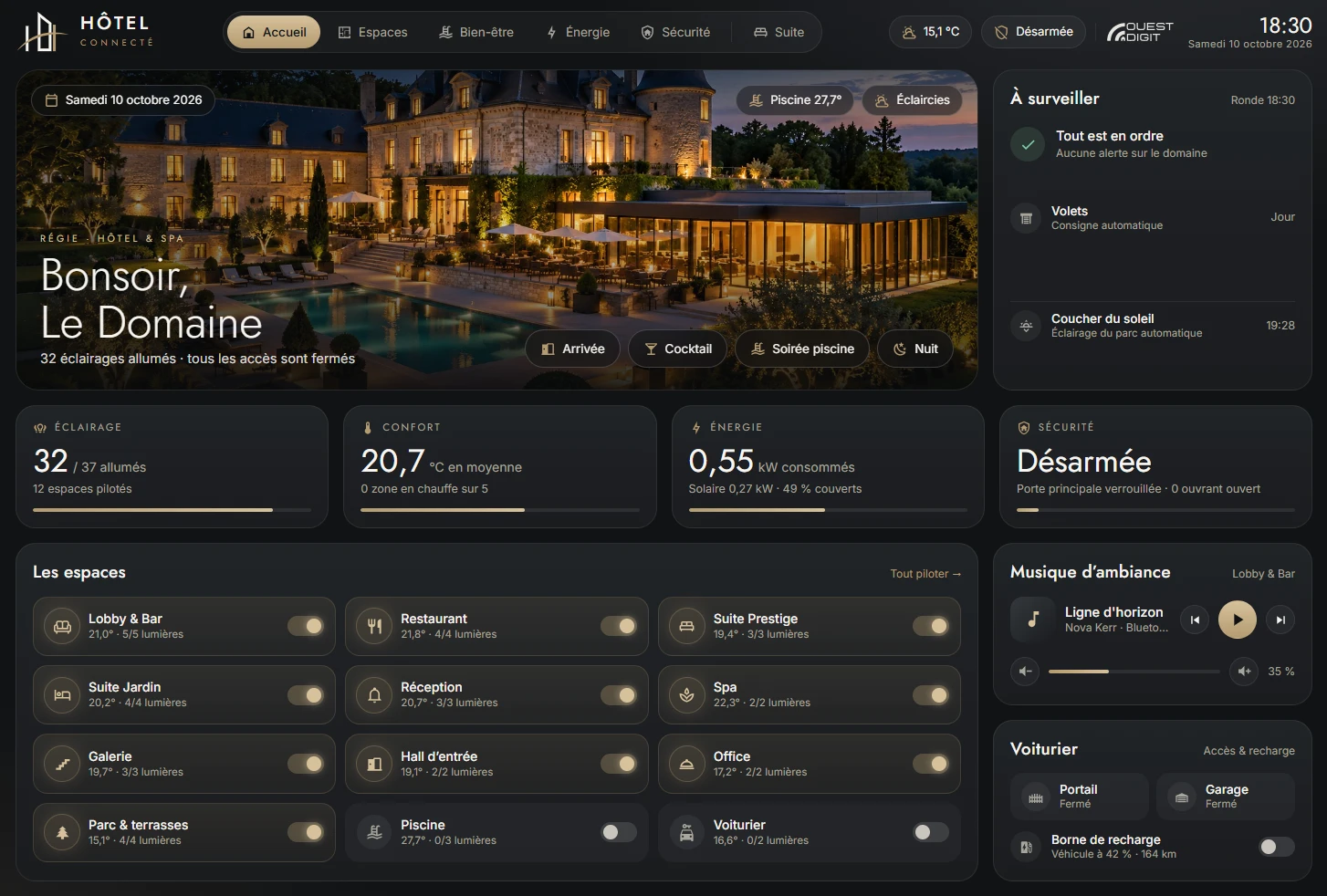The height and width of the screenshot is (896, 1327).
Task: Click the Hall d'entrée door icon
Action: [374, 764]
